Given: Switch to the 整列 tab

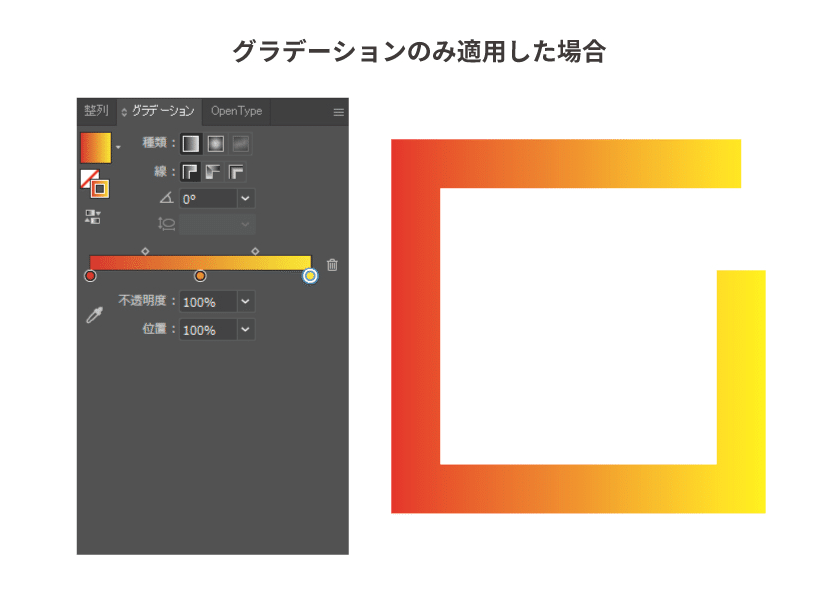Looking at the screenshot, I should tap(96, 111).
